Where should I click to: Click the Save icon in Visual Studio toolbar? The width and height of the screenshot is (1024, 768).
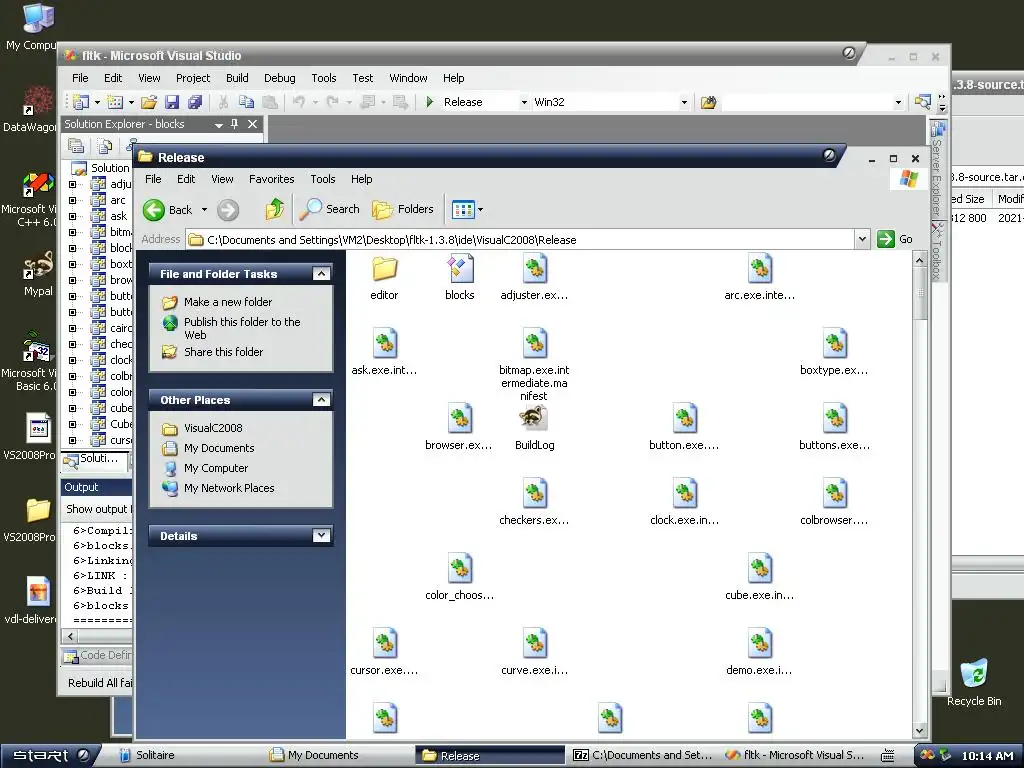pyautogui.click(x=172, y=102)
